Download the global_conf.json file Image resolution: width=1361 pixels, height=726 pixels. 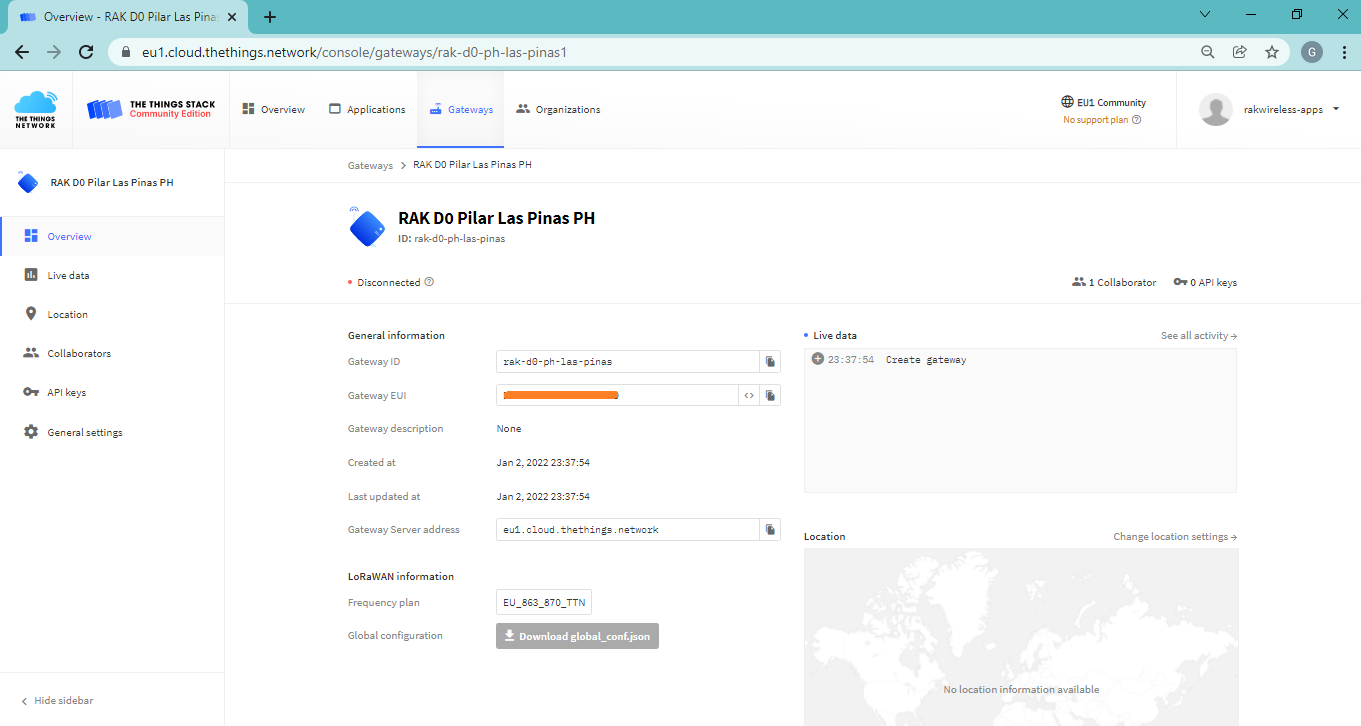(x=577, y=636)
